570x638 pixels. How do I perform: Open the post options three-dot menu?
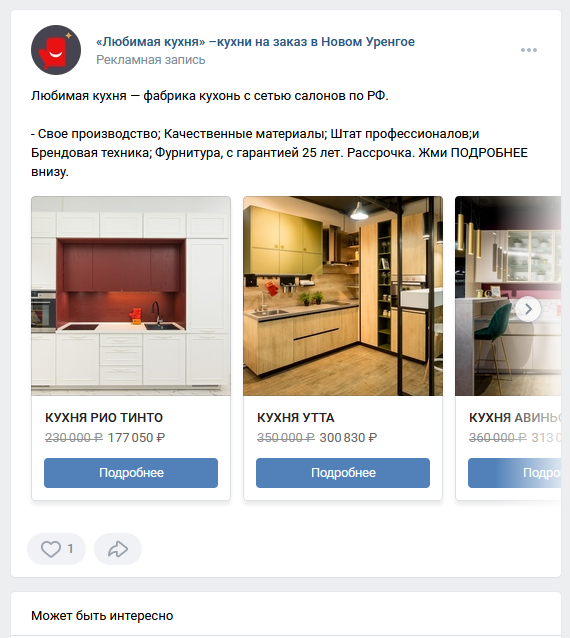529,50
